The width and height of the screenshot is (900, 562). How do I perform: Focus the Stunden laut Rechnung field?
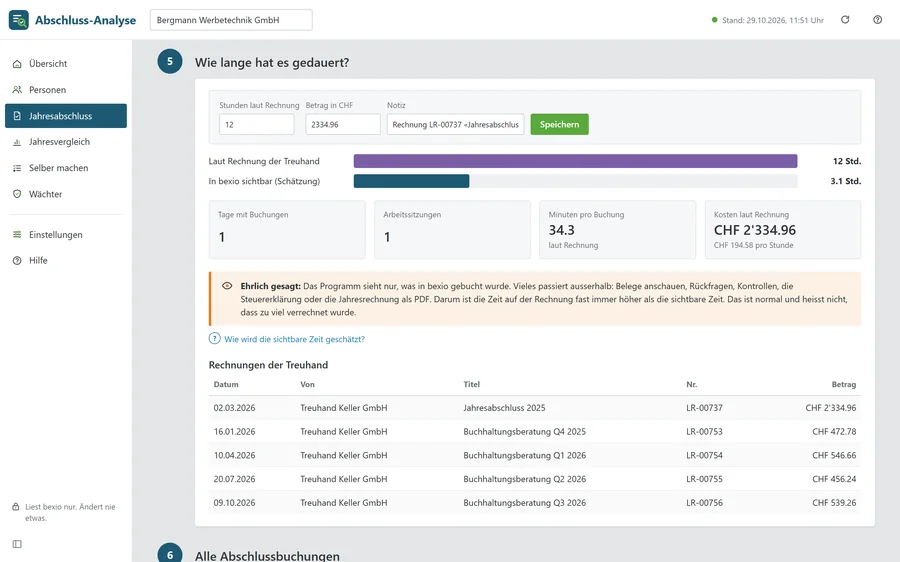pos(257,125)
